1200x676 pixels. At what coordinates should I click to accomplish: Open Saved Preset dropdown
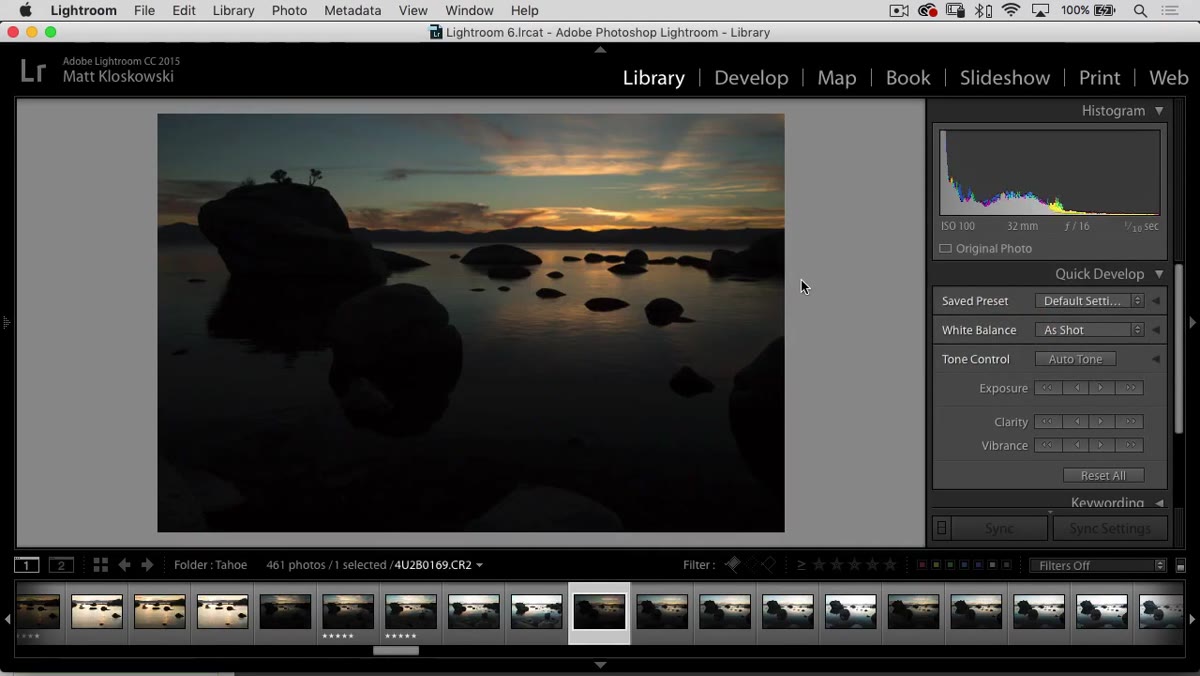(1090, 301)
